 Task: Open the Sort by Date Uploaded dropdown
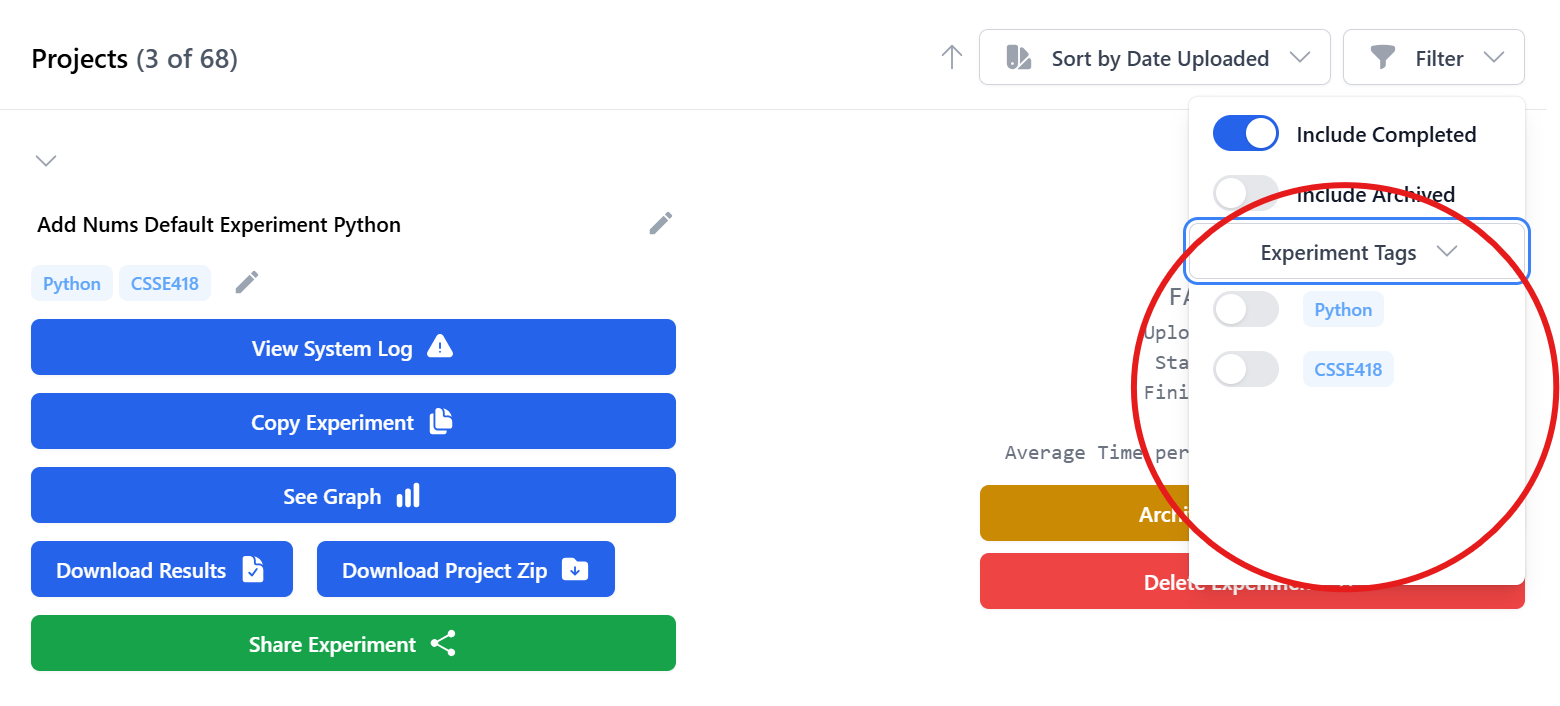(1155, 57)
